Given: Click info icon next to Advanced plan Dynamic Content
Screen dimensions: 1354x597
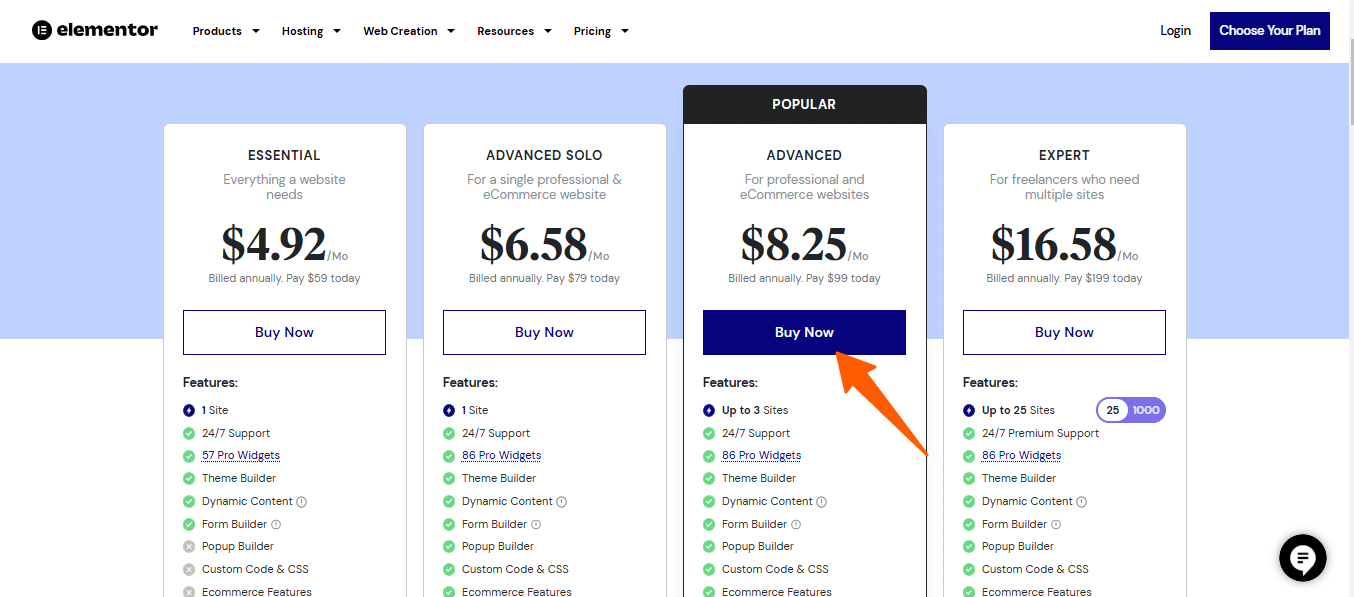Looking at the screenshot, I should click(822, 502).
